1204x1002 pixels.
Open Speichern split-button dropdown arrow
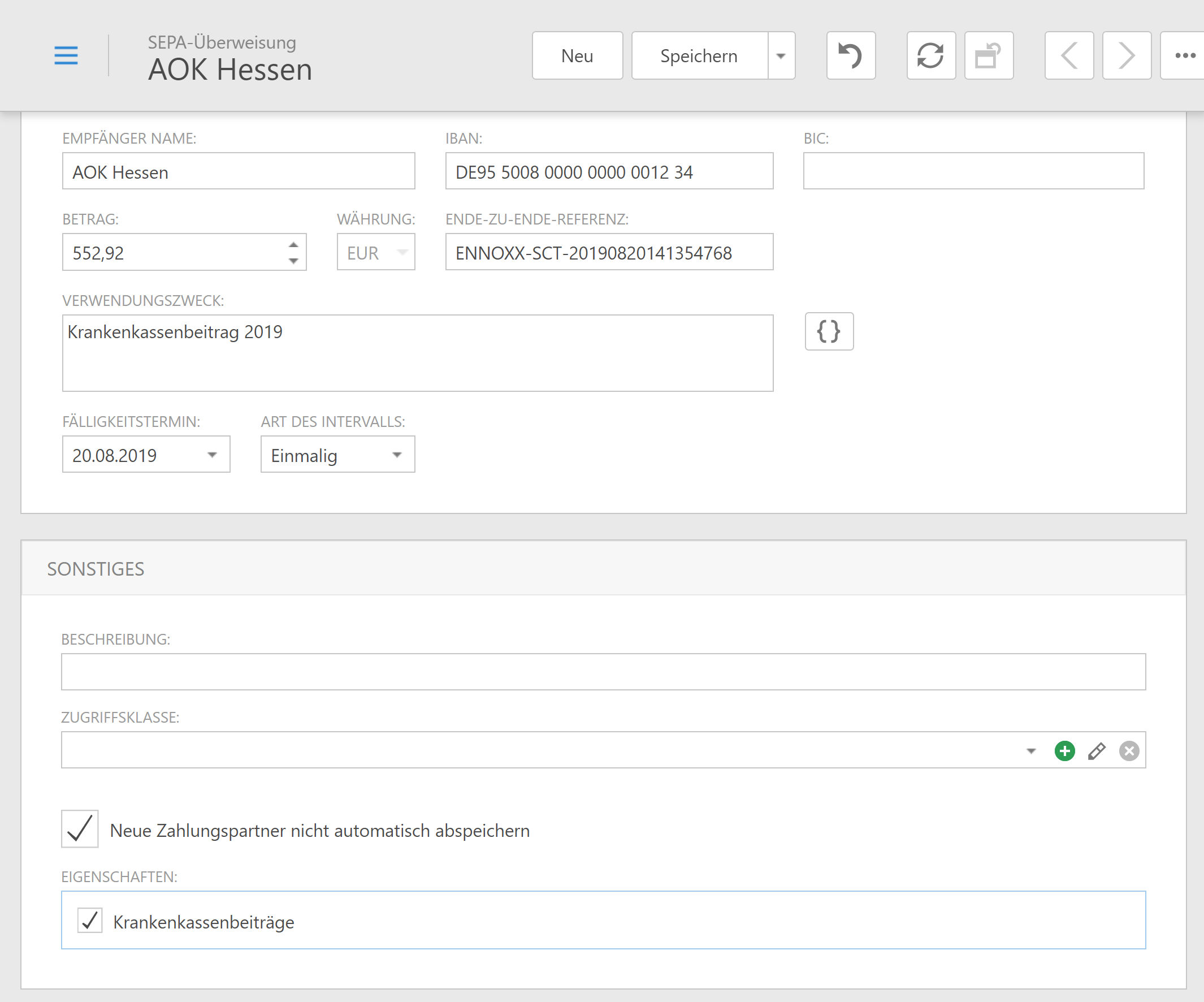point(781,55)
